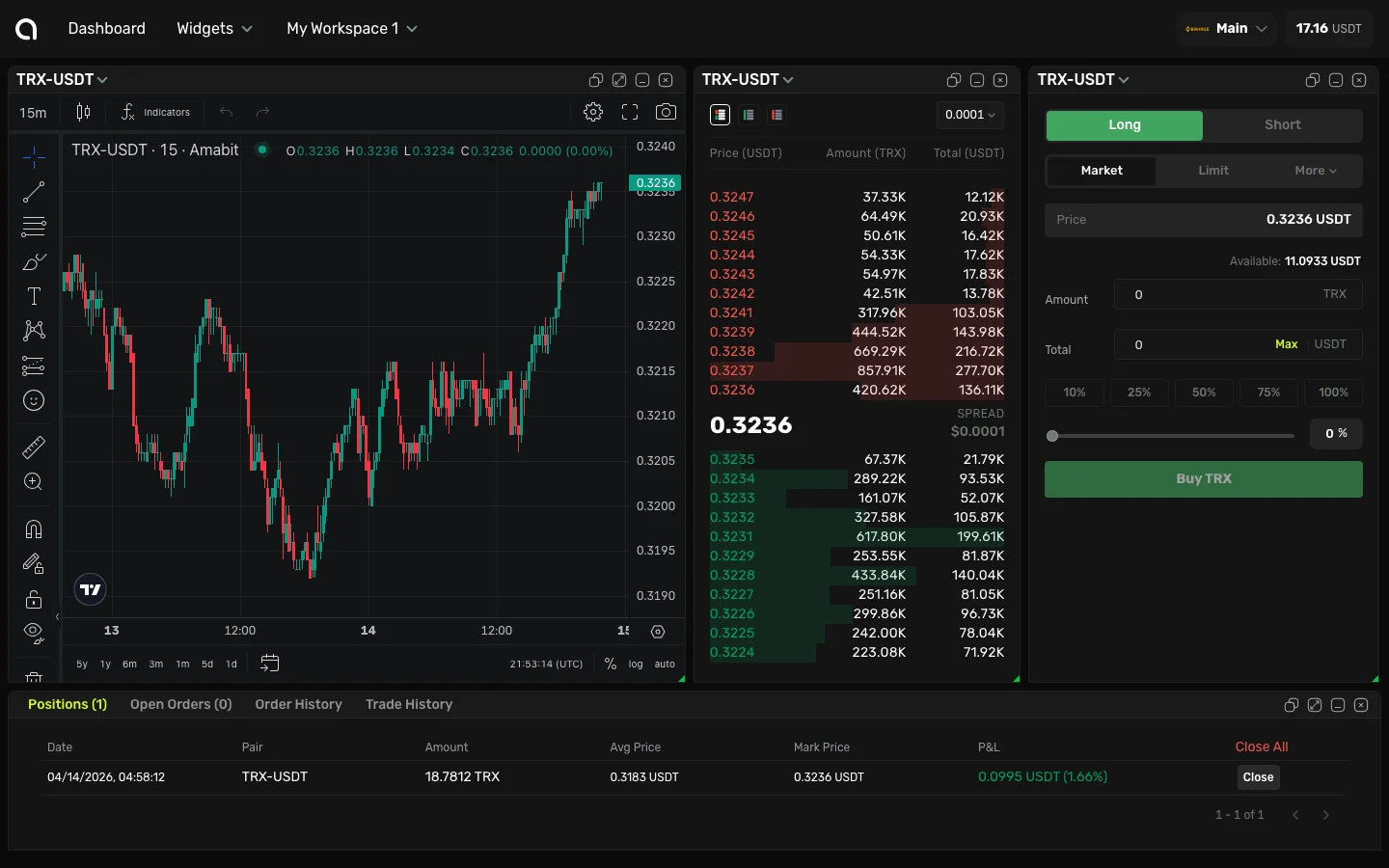
Task: Toggle logarithmic scale on the chart
Action: click(x=637, y=665)
